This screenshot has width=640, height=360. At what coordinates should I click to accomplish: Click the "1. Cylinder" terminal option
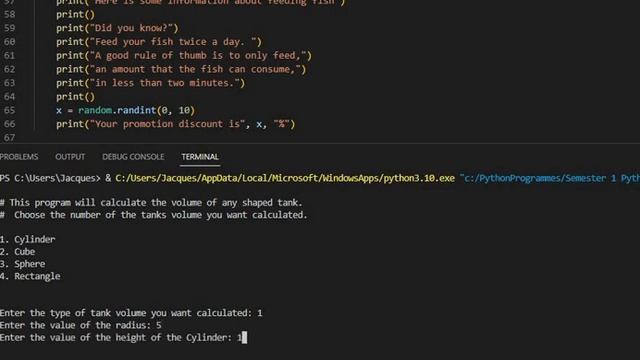27,240
